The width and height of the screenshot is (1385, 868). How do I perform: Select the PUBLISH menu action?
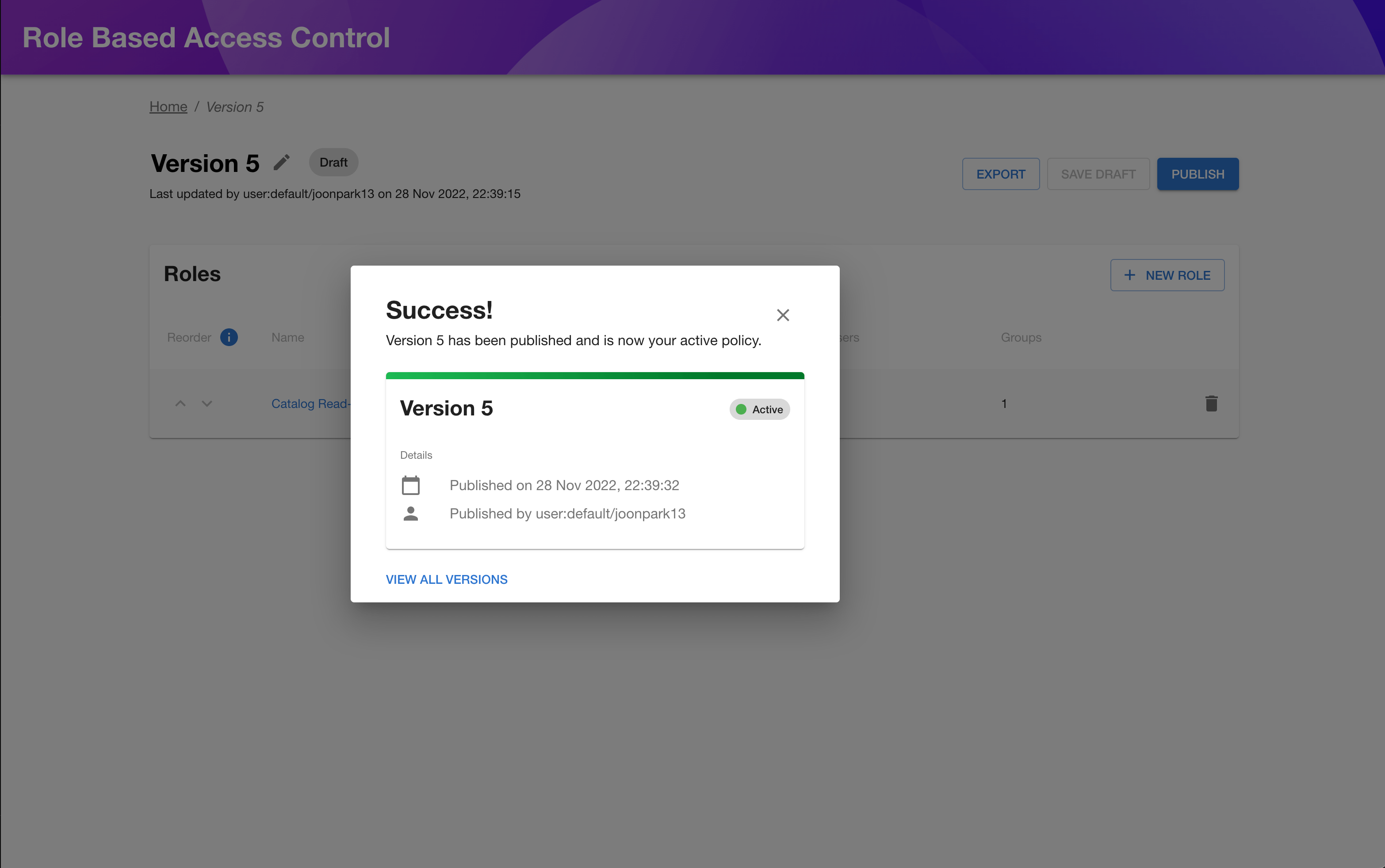[x=1197, y=173]
